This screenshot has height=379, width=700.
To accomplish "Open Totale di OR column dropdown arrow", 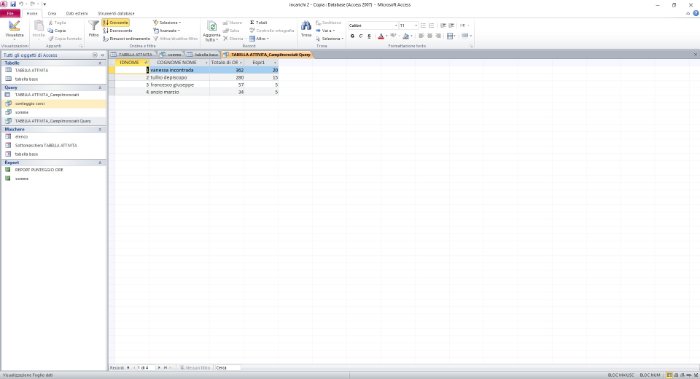I will click(241, 63).
